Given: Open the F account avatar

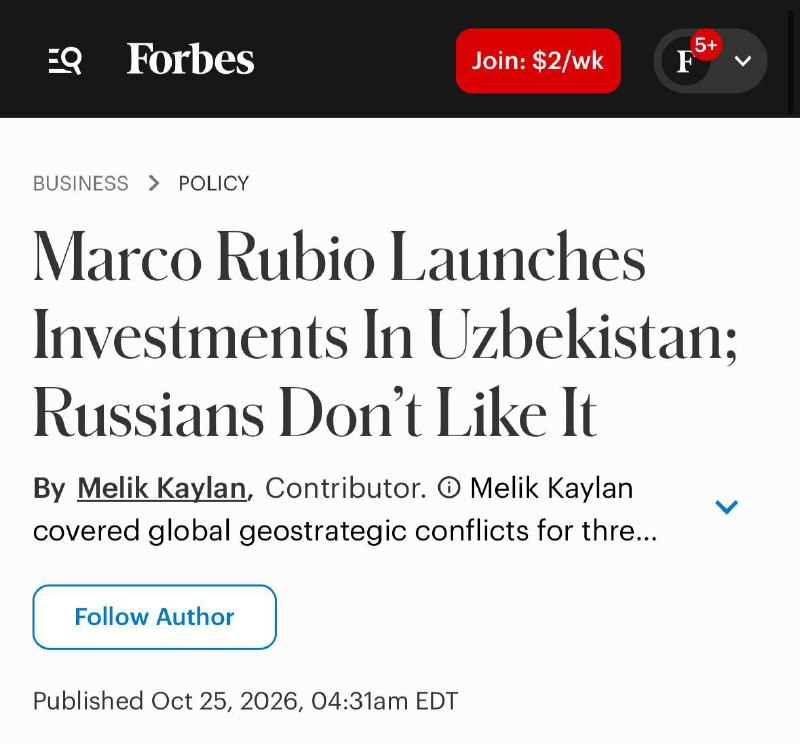Looking at the screenshot, I should 685,61.
